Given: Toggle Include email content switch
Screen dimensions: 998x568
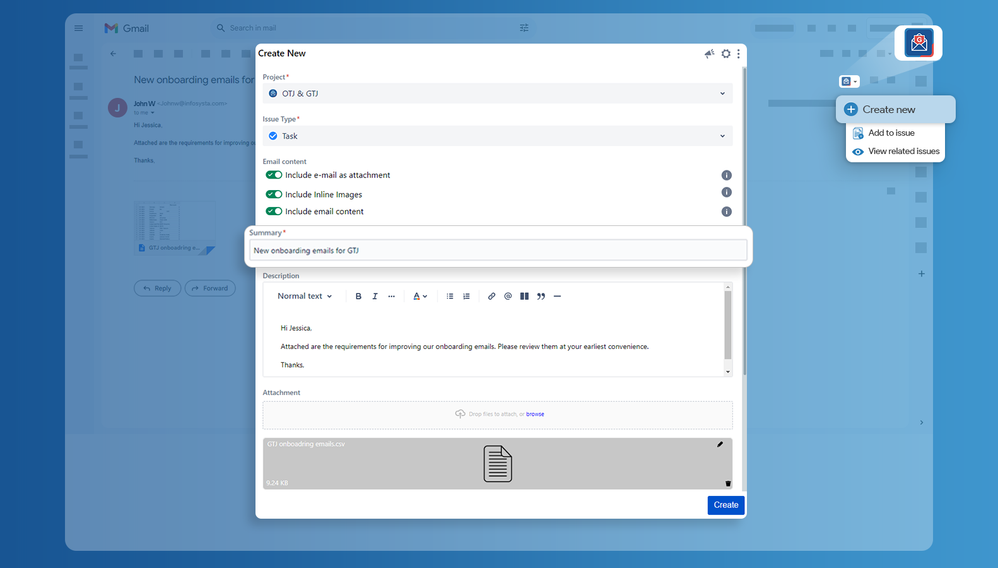Looking at the screenshot, I should (x=274, y=211).
